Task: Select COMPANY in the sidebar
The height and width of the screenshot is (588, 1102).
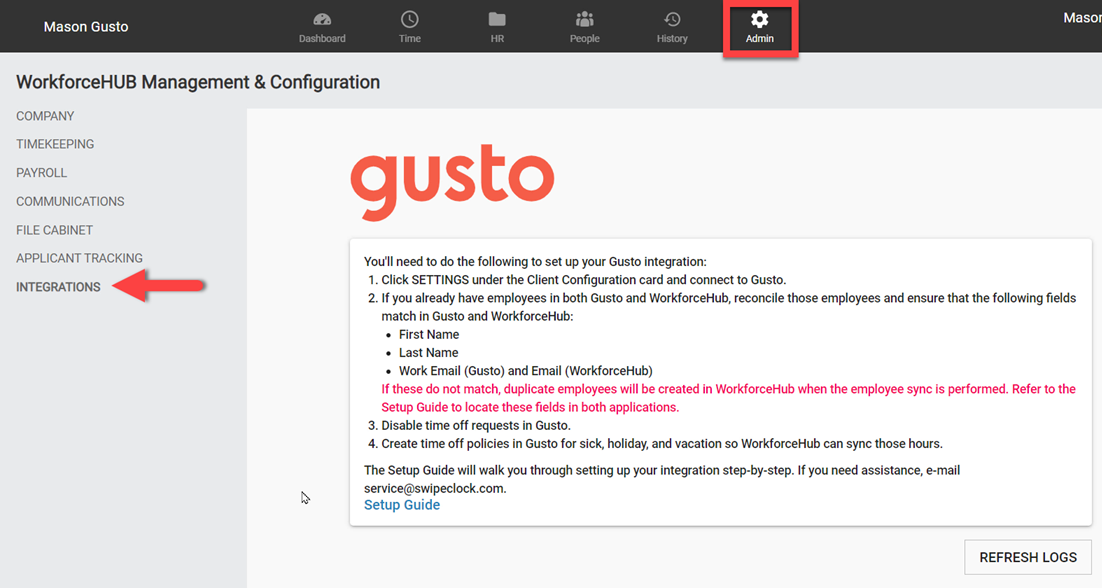Action: point(45,115)
